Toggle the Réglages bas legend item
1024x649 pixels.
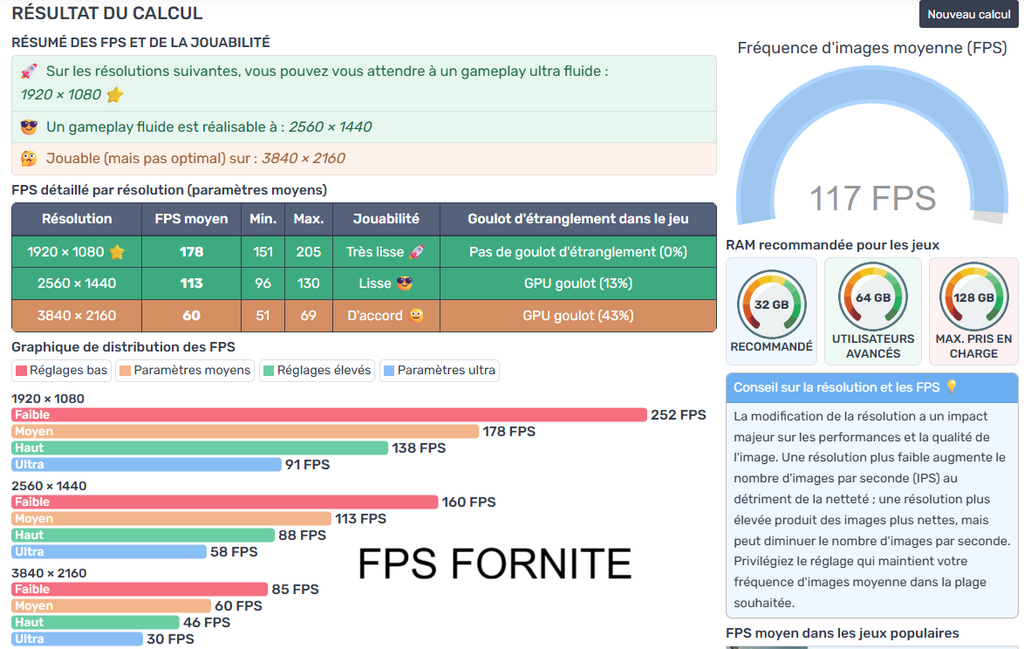[x=61, y=370]
